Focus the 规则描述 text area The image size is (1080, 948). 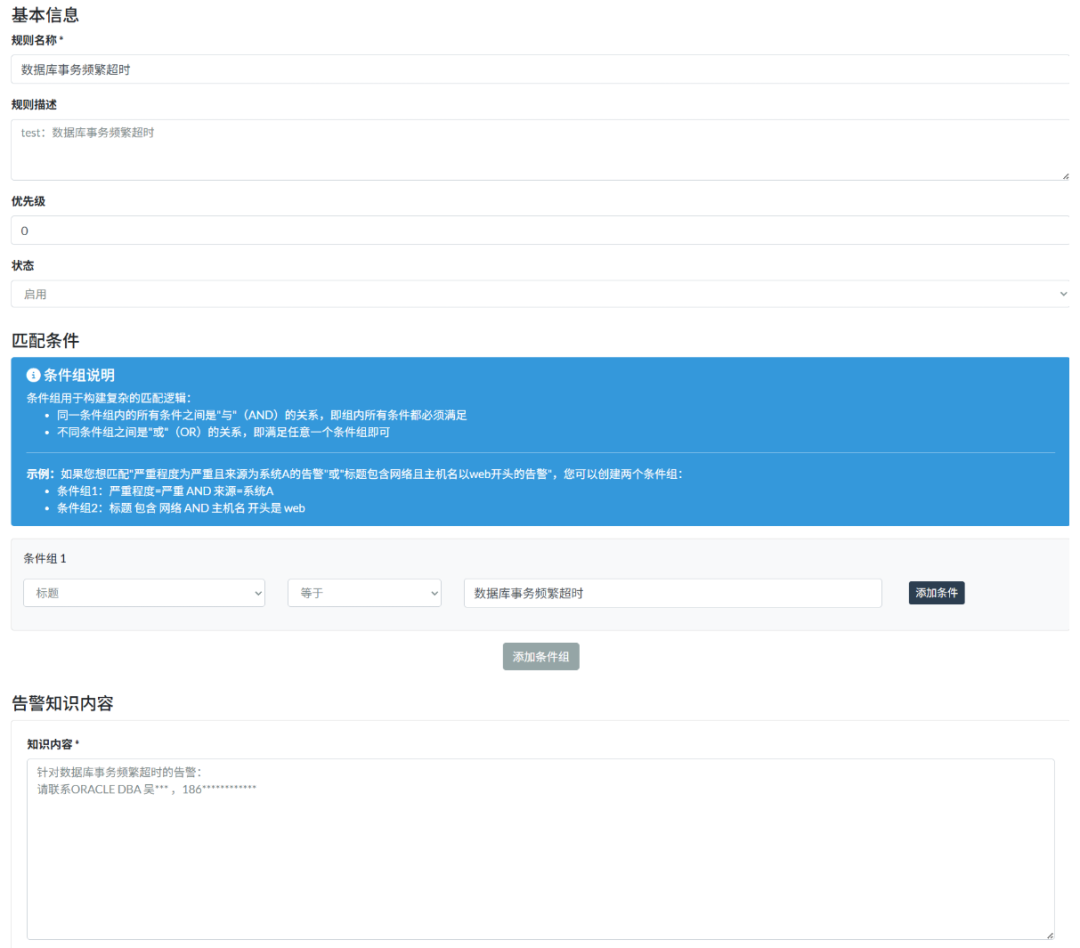tap(540, 150)
